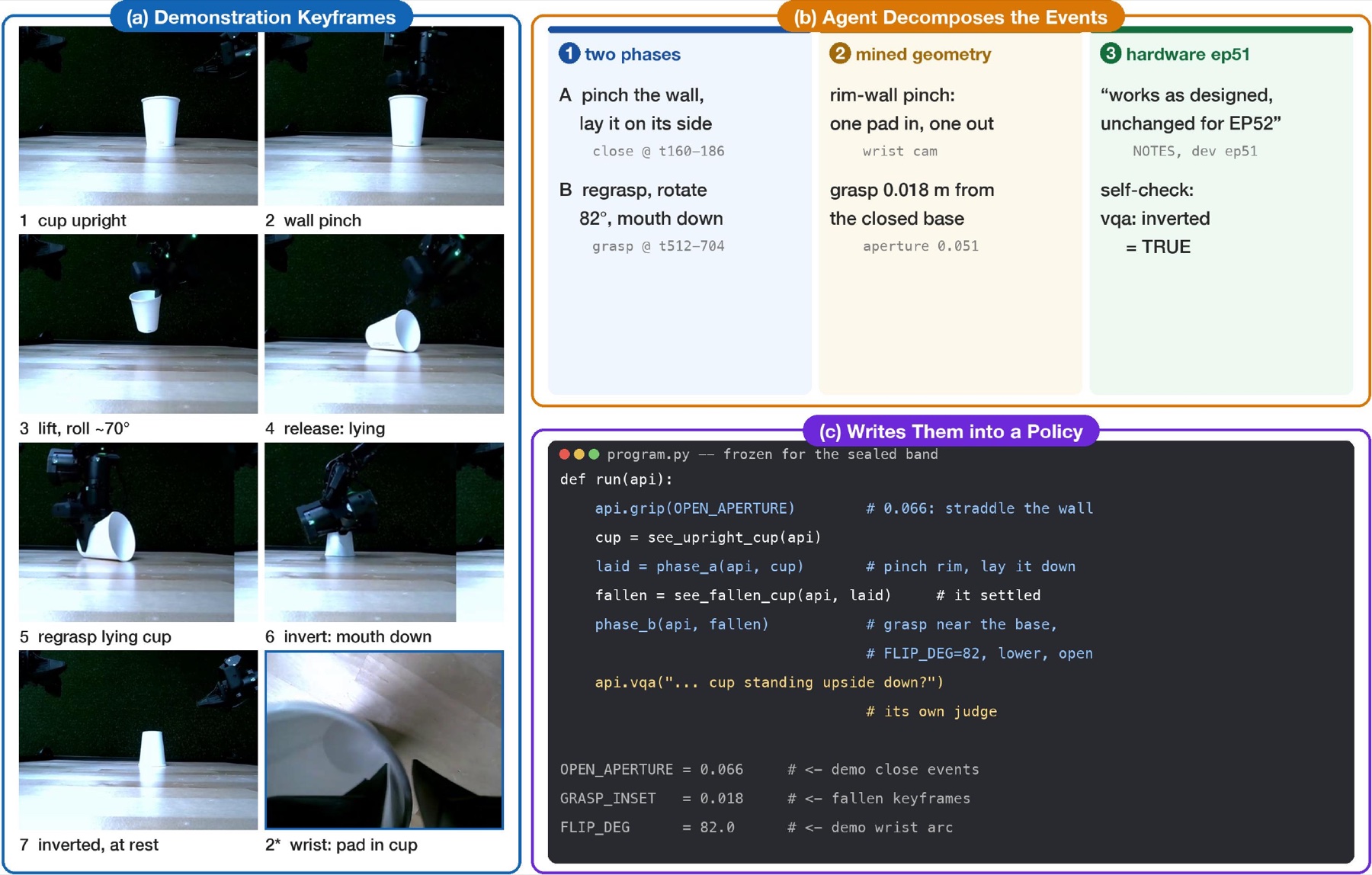
Task: Click 'fallen = see_fallen_cup(api, laid)' line
Action: click(743, 595)
